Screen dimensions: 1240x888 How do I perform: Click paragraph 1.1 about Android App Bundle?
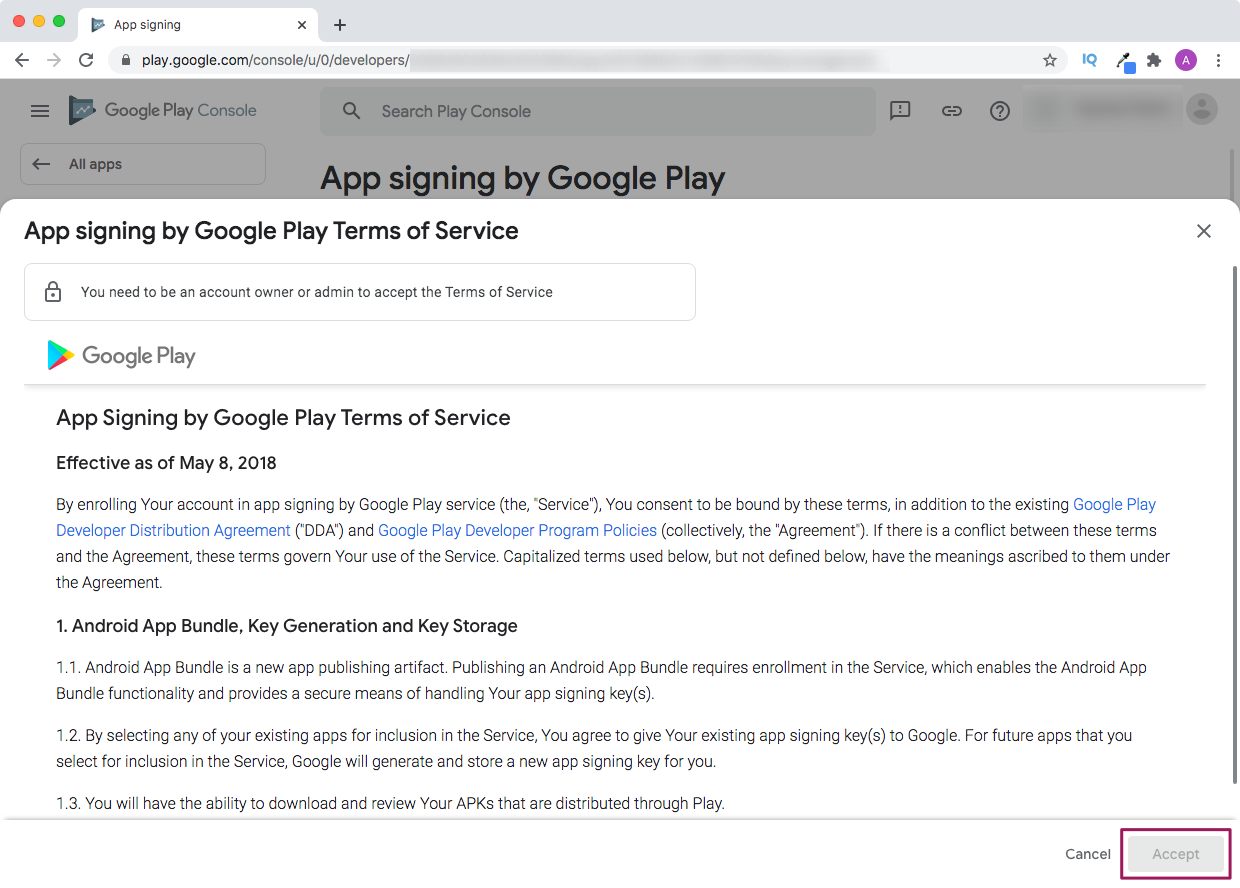point(601,680)
